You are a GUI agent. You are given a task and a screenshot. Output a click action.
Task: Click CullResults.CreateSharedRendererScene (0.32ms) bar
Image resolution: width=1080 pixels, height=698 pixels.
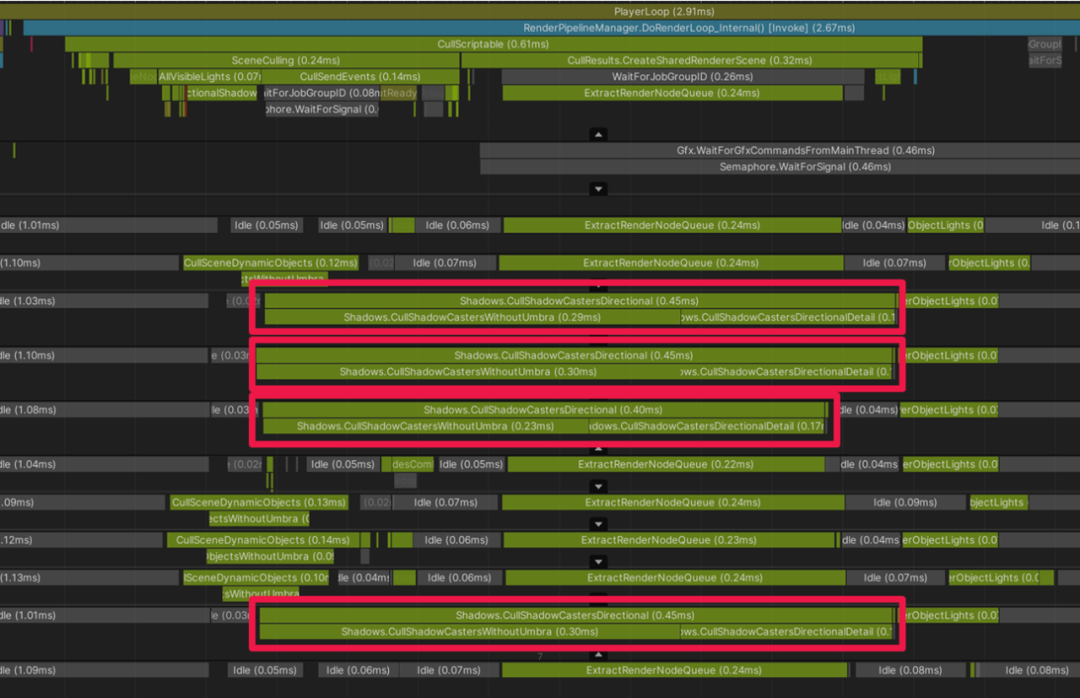[x=689, y=61]
